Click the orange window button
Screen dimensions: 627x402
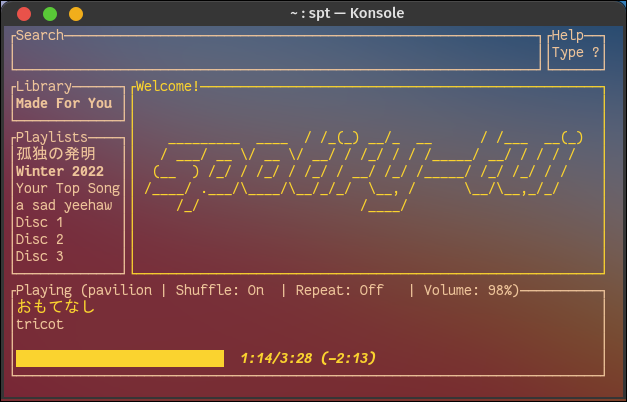76,14
